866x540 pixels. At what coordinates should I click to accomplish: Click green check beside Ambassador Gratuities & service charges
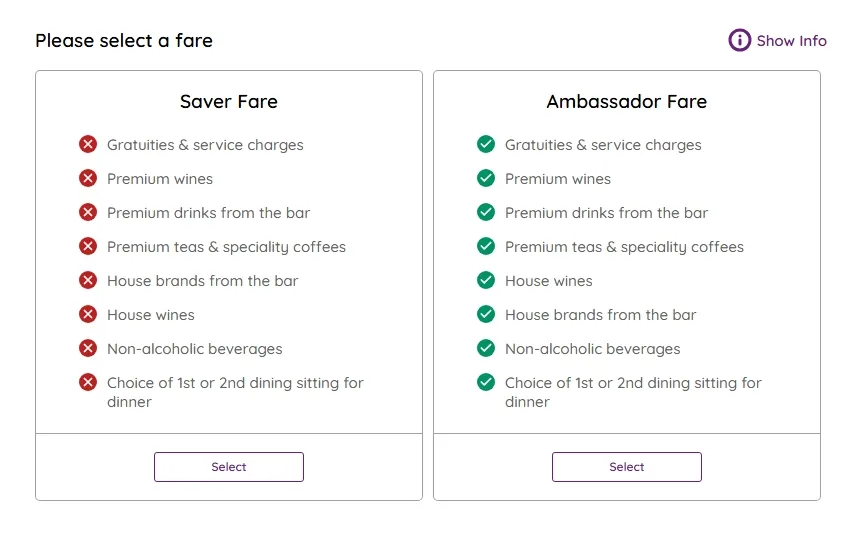tap(486, 145)
